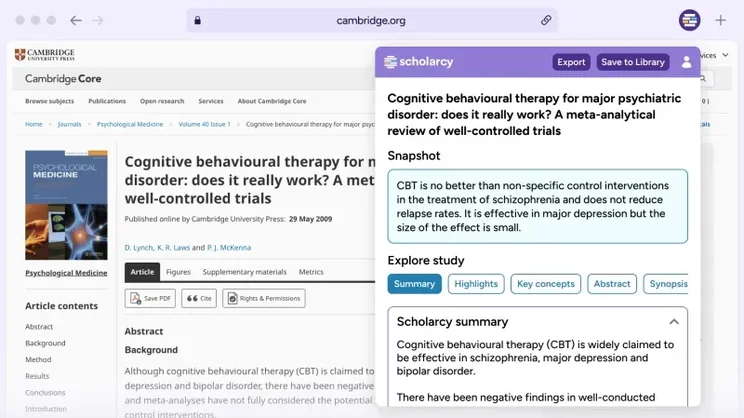Open the Scholarcy browser extension icon
The height and width of the screenshot is (418, 744).
[x=689, y=20]
